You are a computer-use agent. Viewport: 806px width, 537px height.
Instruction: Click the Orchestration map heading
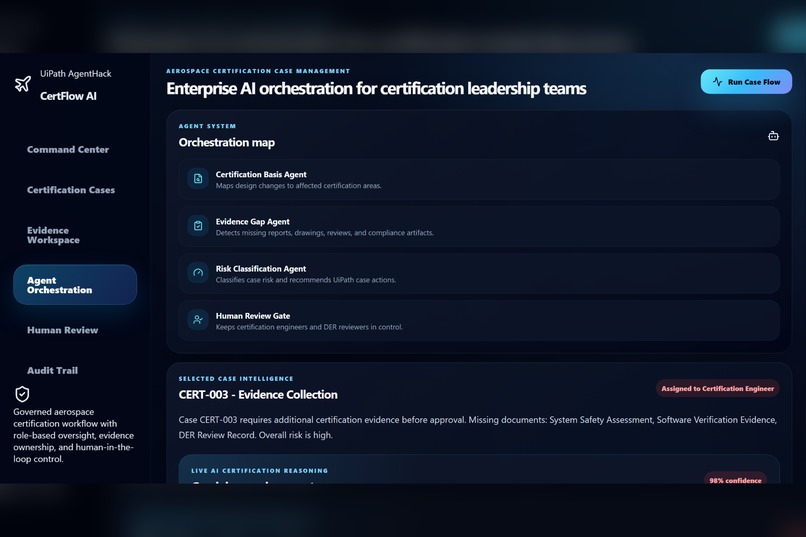227,142
